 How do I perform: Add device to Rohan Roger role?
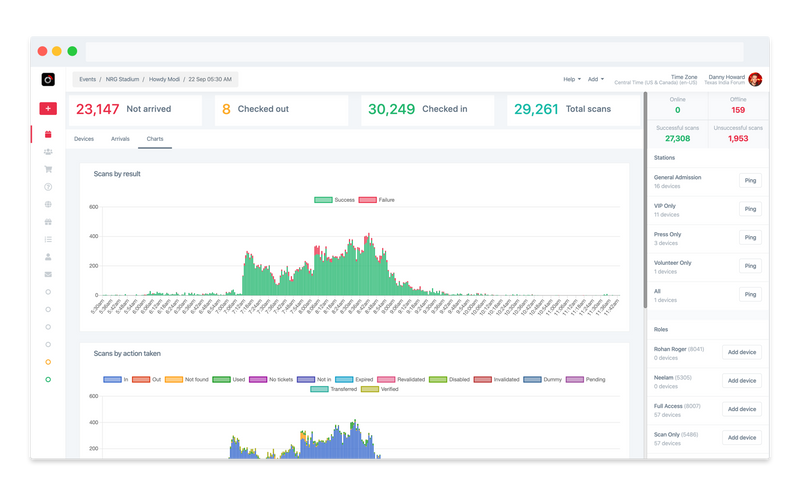(742, 352)
